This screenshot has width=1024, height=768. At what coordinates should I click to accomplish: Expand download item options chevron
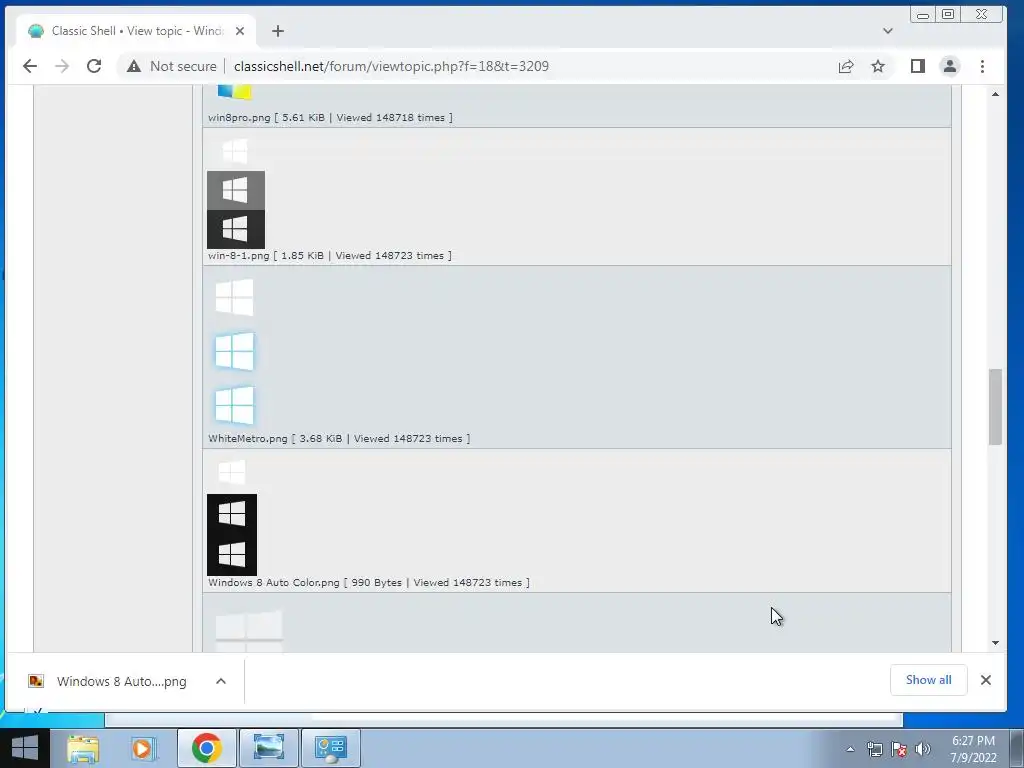(221, 681)
